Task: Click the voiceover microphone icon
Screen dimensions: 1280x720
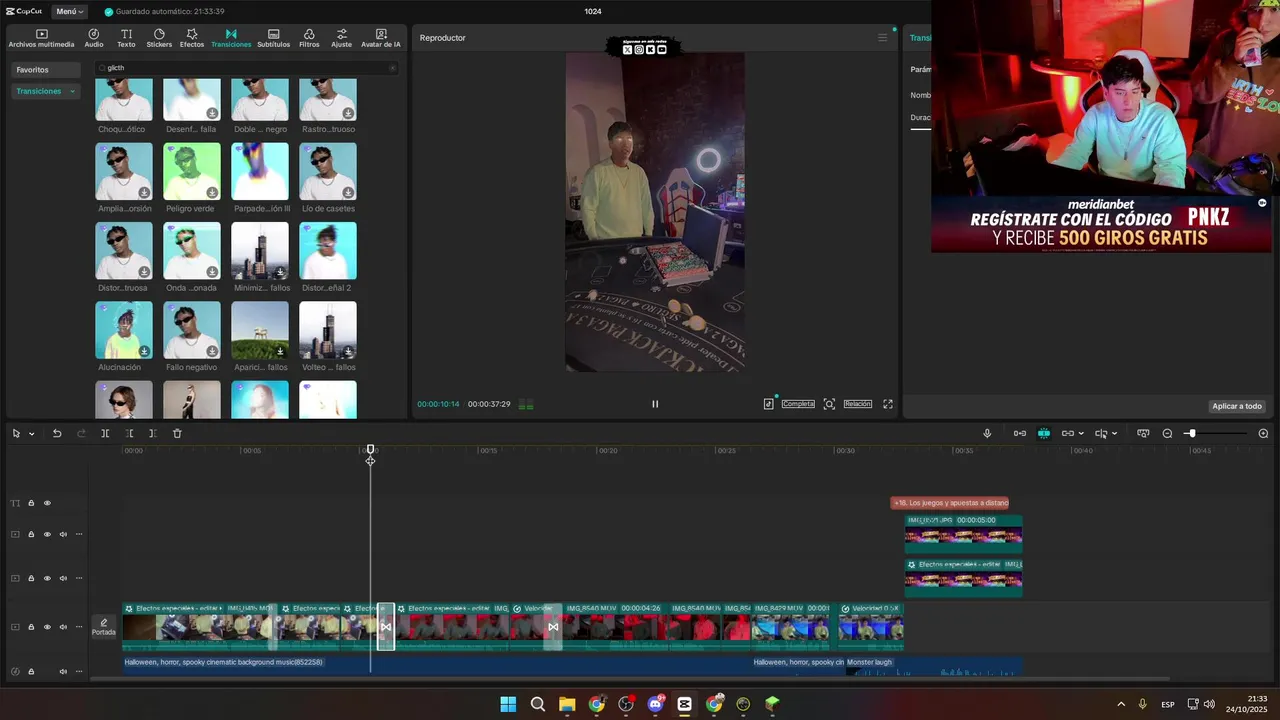Action: click(x=987, y=433)
